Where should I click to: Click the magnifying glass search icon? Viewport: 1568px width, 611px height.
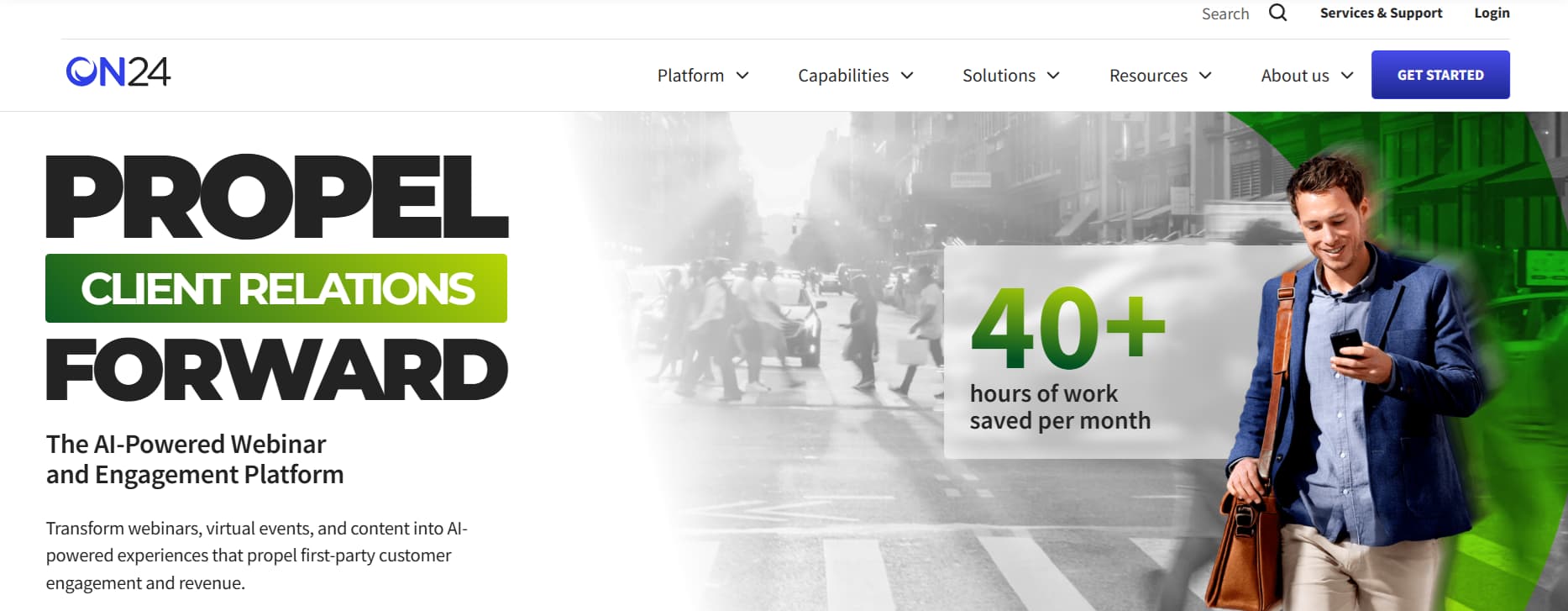pos(1277,13)
